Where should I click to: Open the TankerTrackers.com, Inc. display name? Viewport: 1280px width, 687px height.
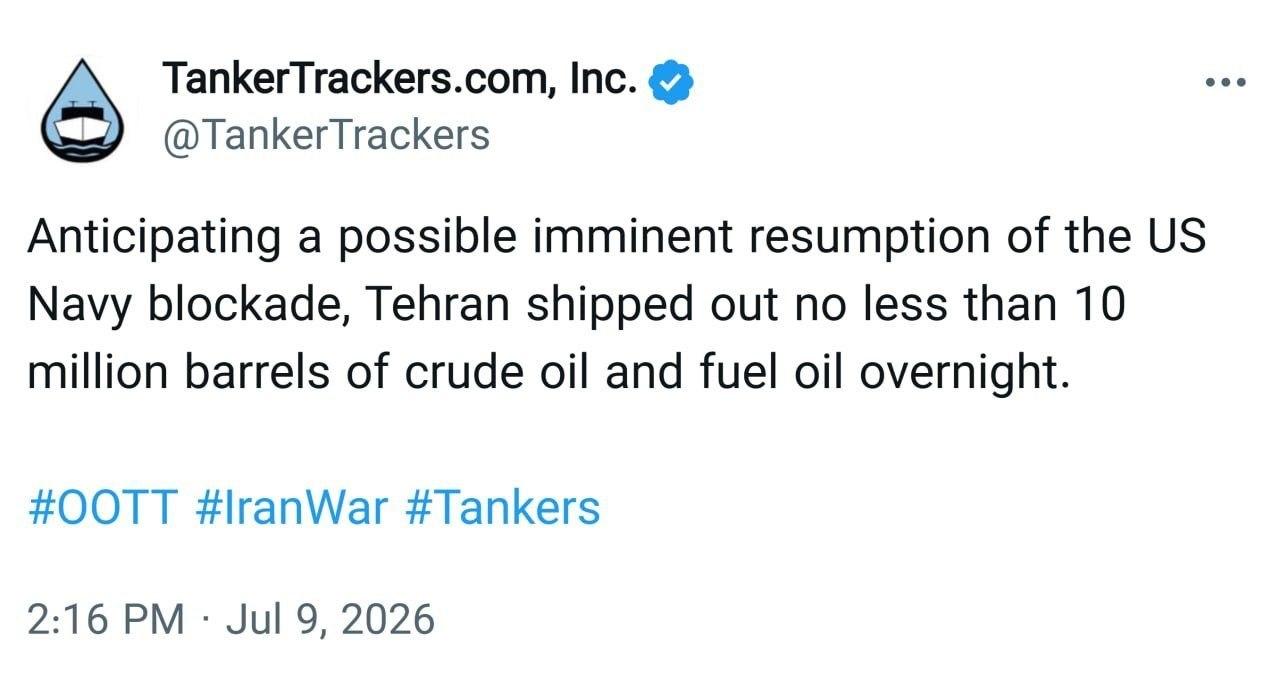399,80
